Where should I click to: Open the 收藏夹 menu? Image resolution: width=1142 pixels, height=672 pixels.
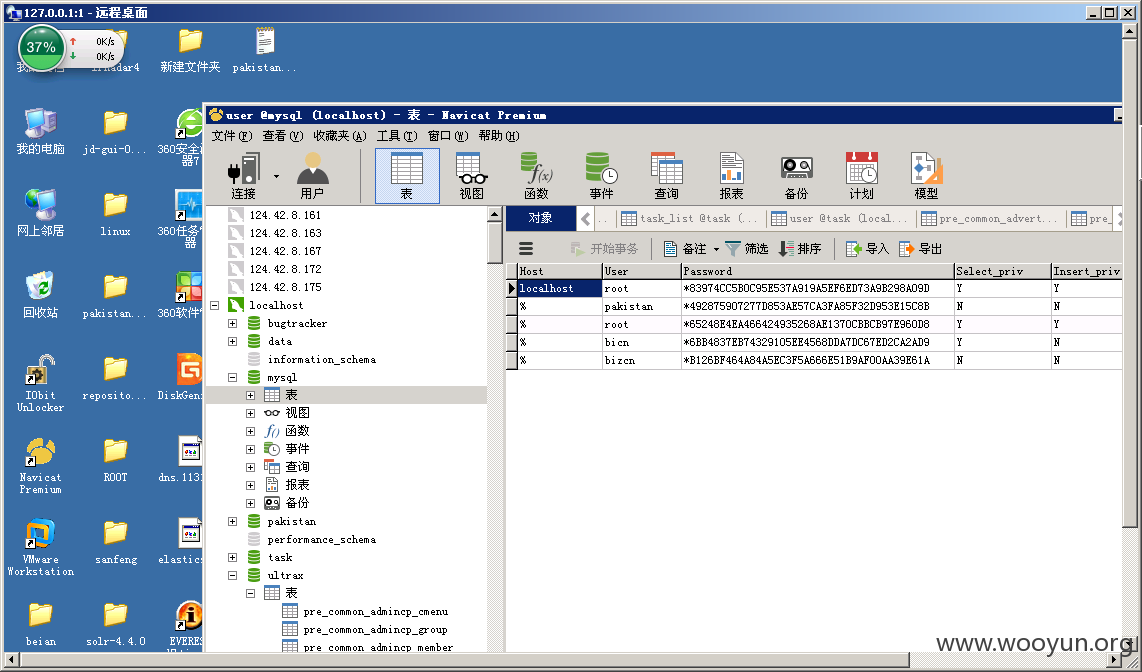[x=340, y=135]
